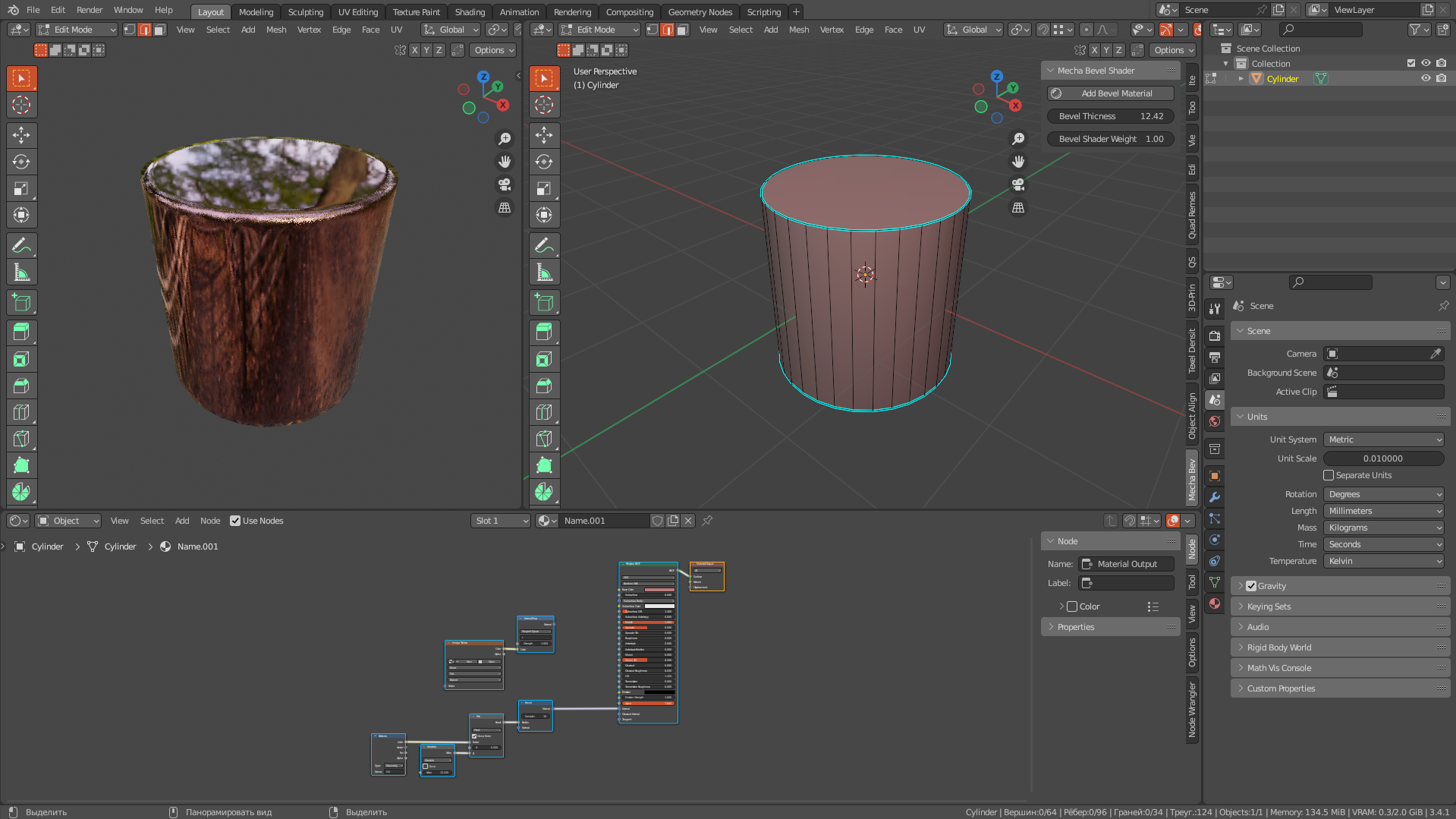The image size is (1456, 819).
Task: Hide the Cylinder object with its eye toggle
Action: (1426, 78)
